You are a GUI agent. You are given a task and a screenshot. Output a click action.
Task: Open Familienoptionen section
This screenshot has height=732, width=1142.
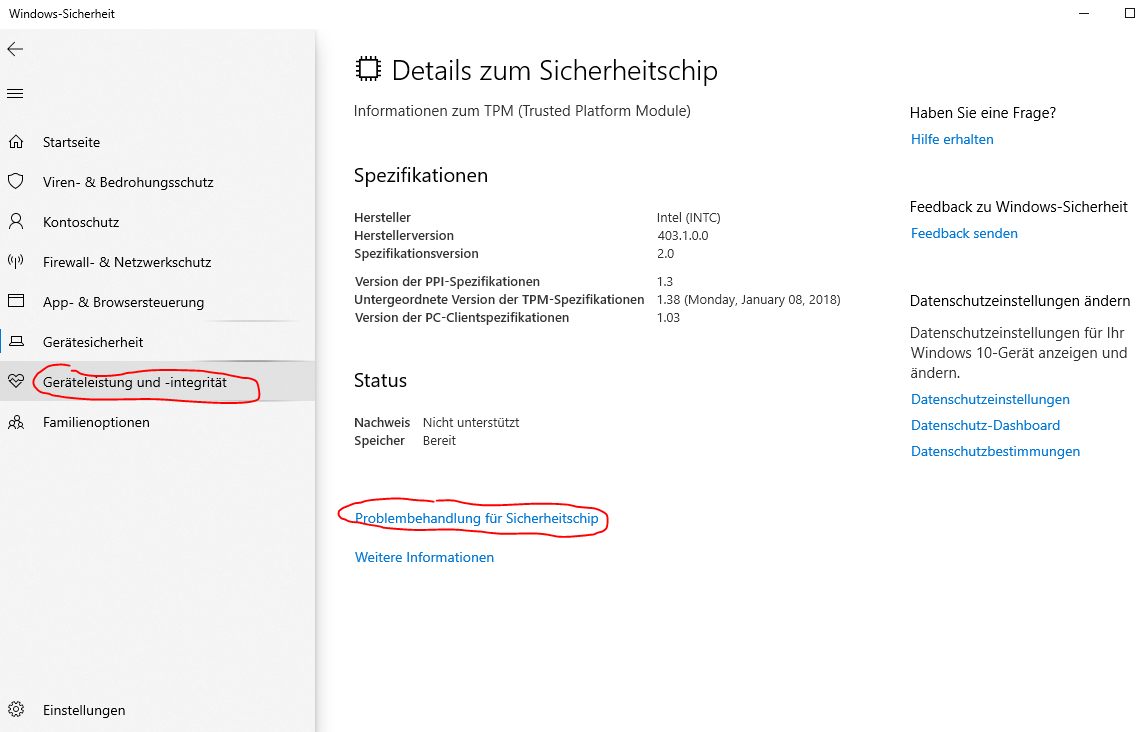(x=96, y=422)
